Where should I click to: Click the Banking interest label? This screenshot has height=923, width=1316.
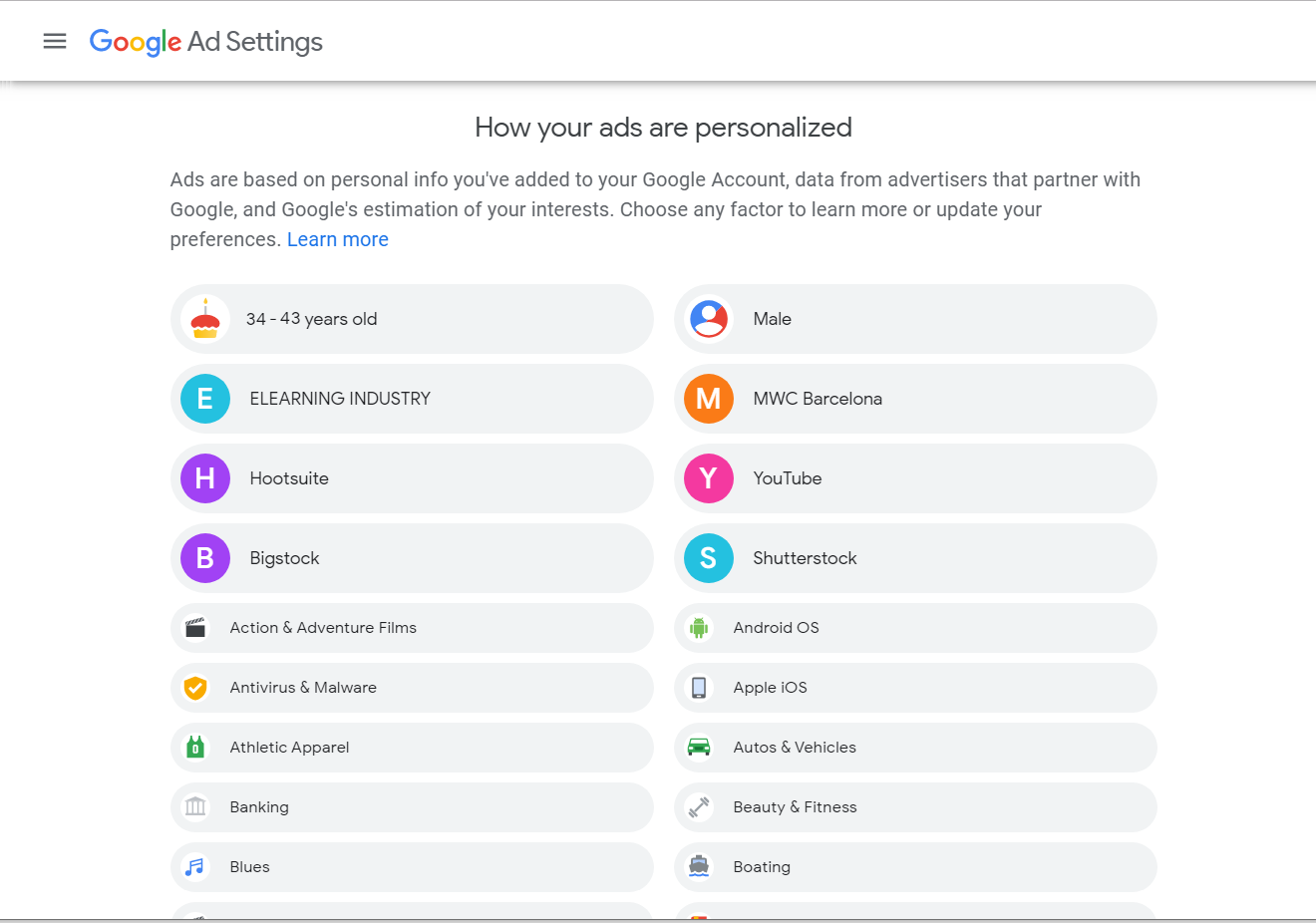point(259,807)
